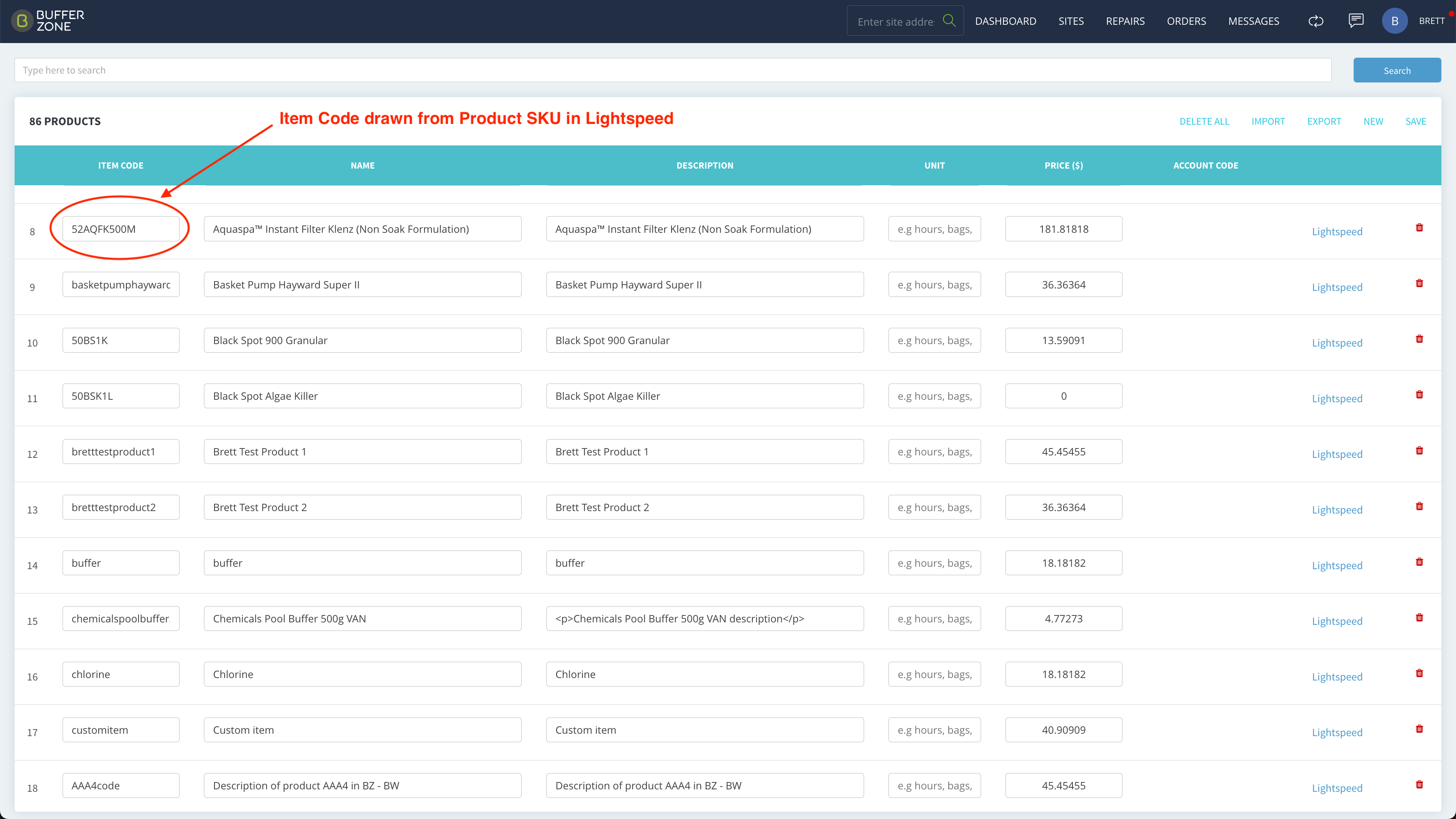Open the chat messages icon in header

tap(1356, 21)
